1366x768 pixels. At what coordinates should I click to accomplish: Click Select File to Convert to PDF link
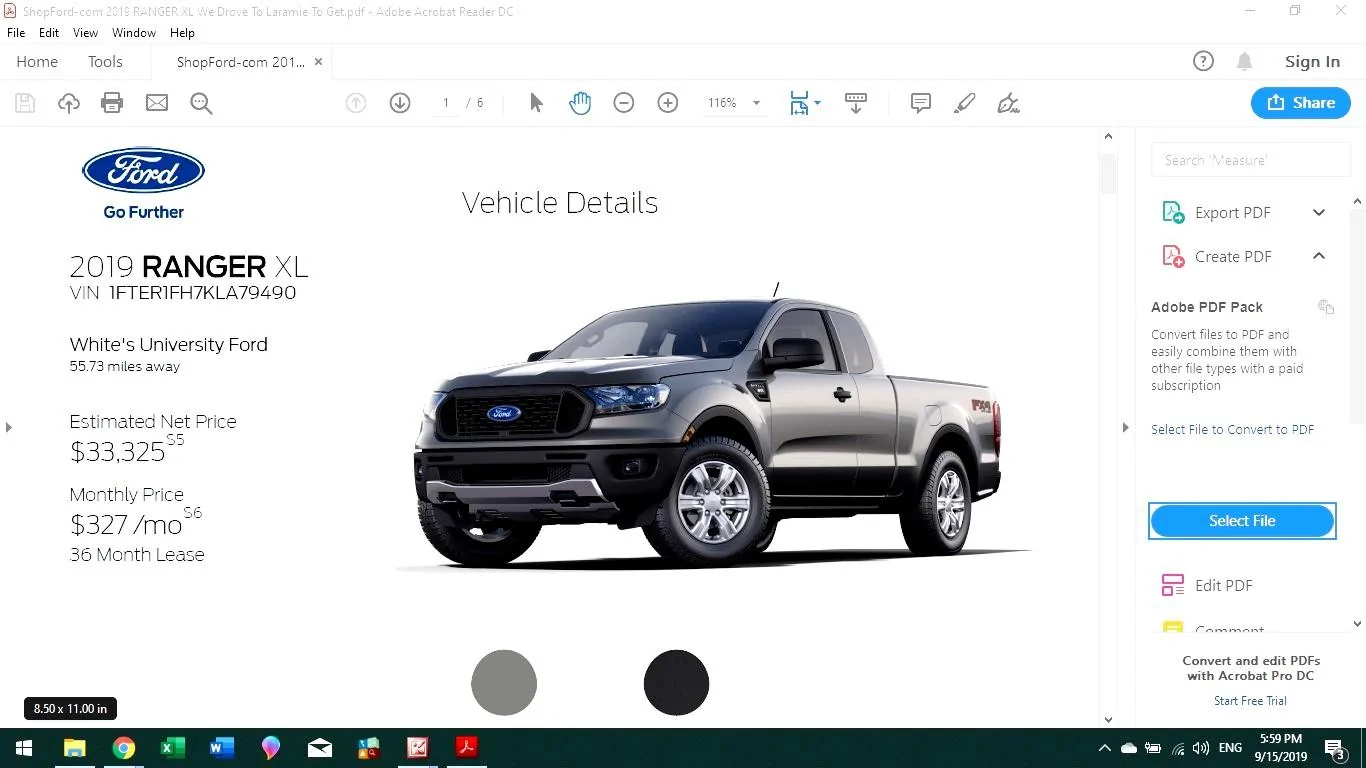click(x=1232, y=429)
